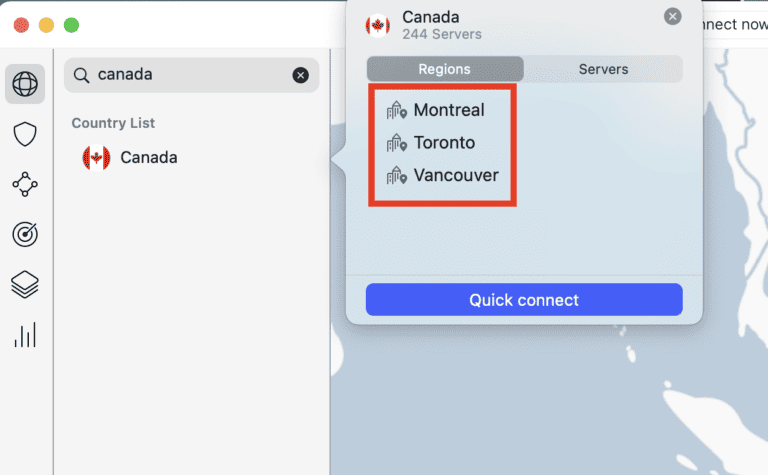
Task: Switch to the Regions tab
Action: click(445, 69)
